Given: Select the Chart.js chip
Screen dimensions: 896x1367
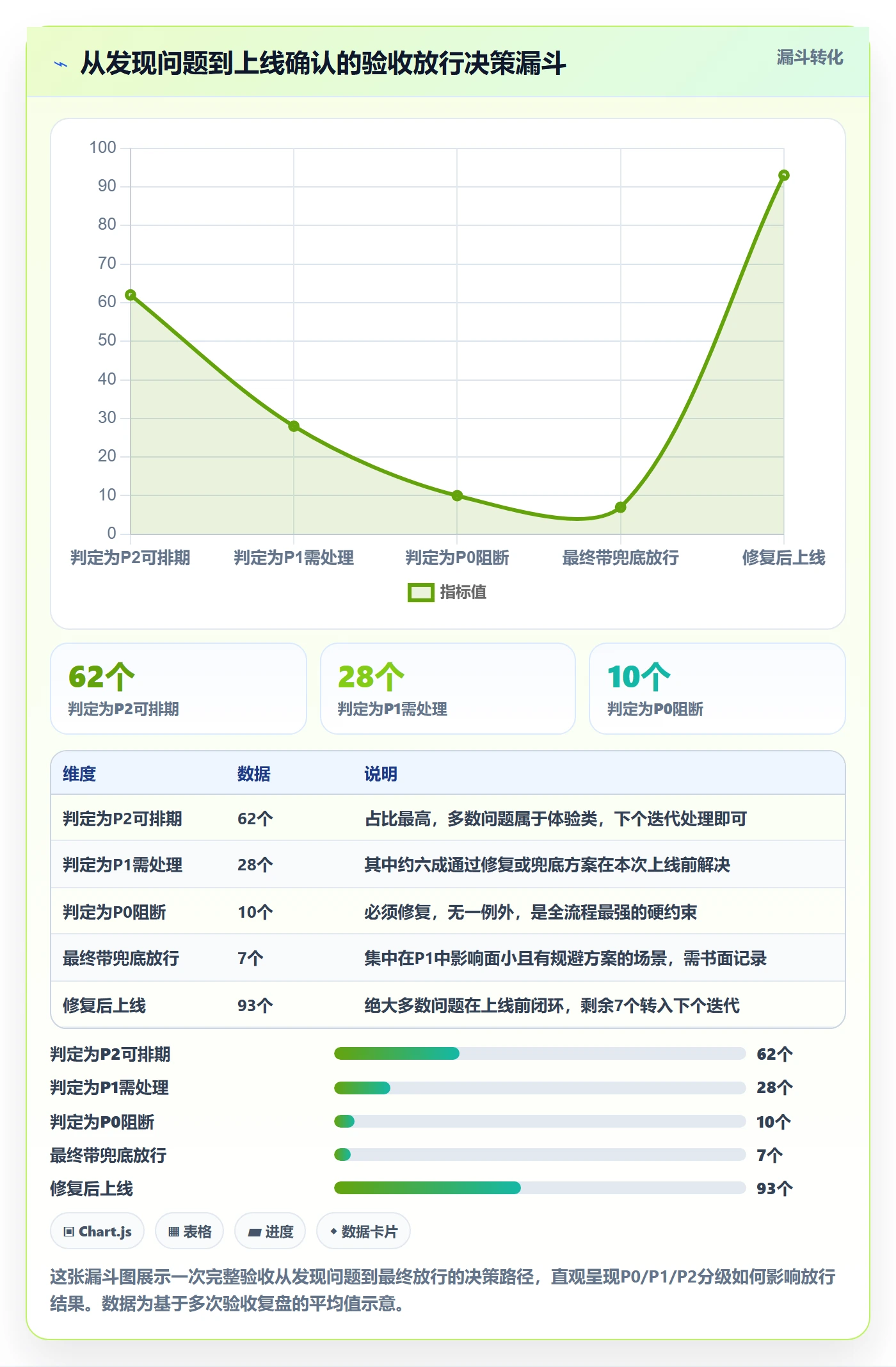Looking at the screenshot, I should 97,1231.
